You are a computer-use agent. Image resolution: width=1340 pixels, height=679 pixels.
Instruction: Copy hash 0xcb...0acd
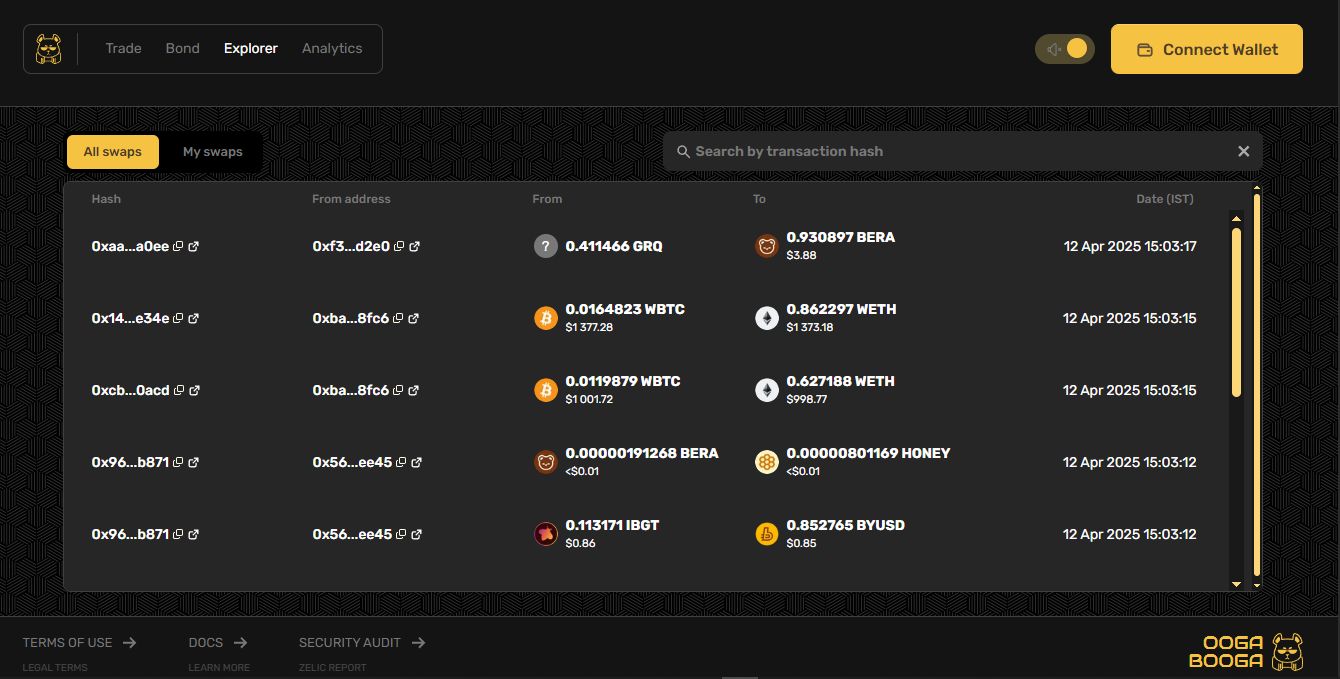(x=179, y=391)
